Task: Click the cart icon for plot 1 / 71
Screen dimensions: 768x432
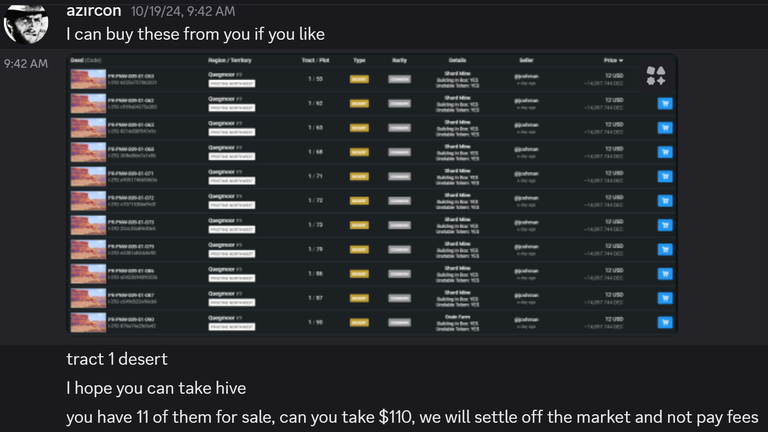Action: coord(665,176)
